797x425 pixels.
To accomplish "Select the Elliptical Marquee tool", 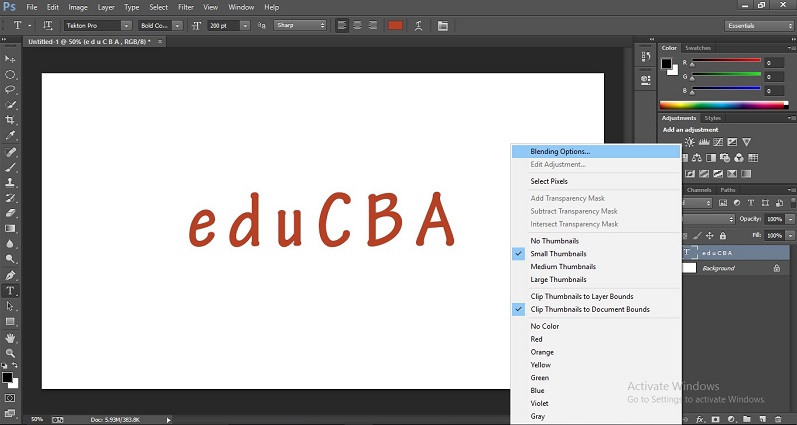I will 10,75.
